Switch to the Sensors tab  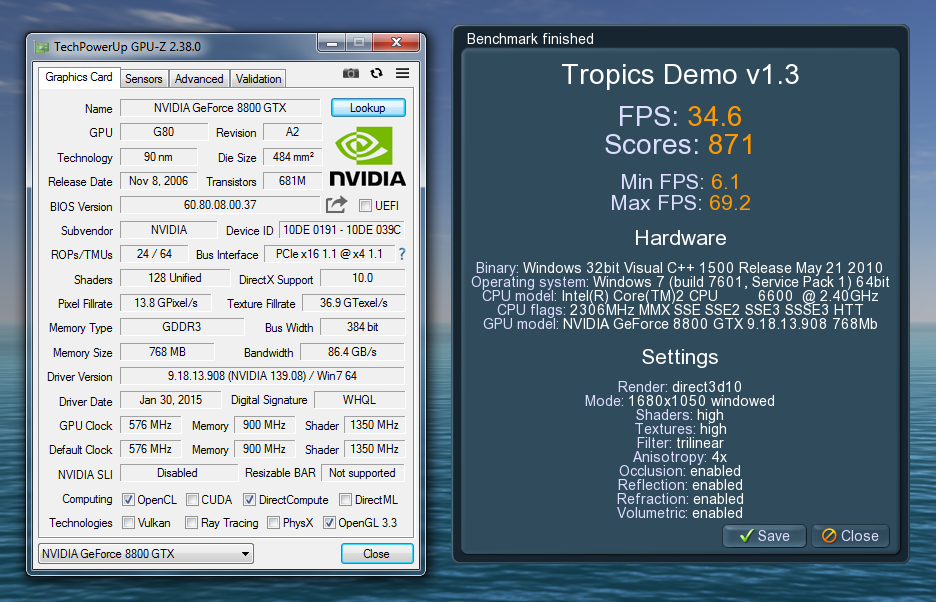pyautogui.click(x=143, y=79)
